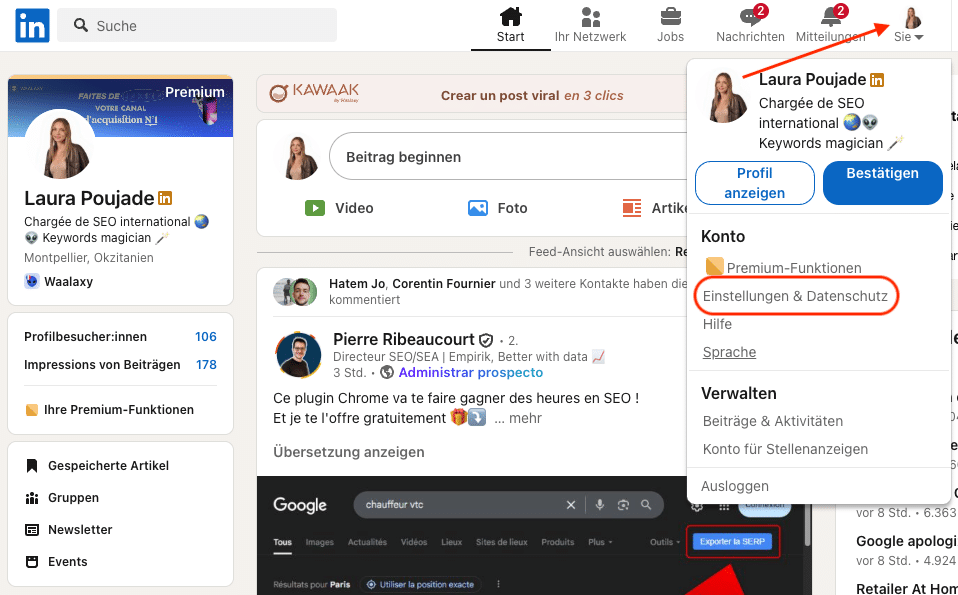
Task: Select Ausloggen to sign out
Action: (x=734, y=486)
